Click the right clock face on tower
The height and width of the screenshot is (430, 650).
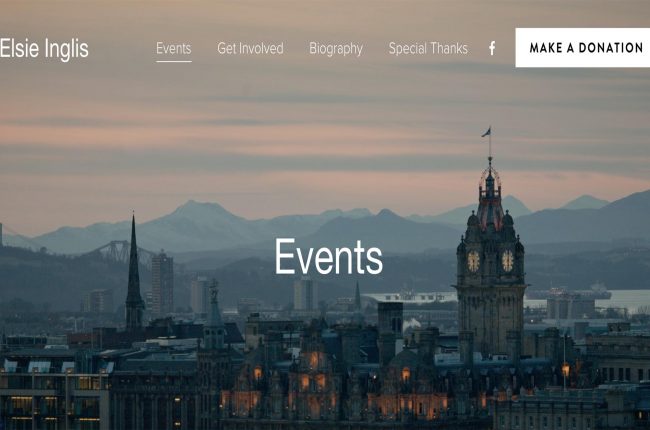(507, 261)
